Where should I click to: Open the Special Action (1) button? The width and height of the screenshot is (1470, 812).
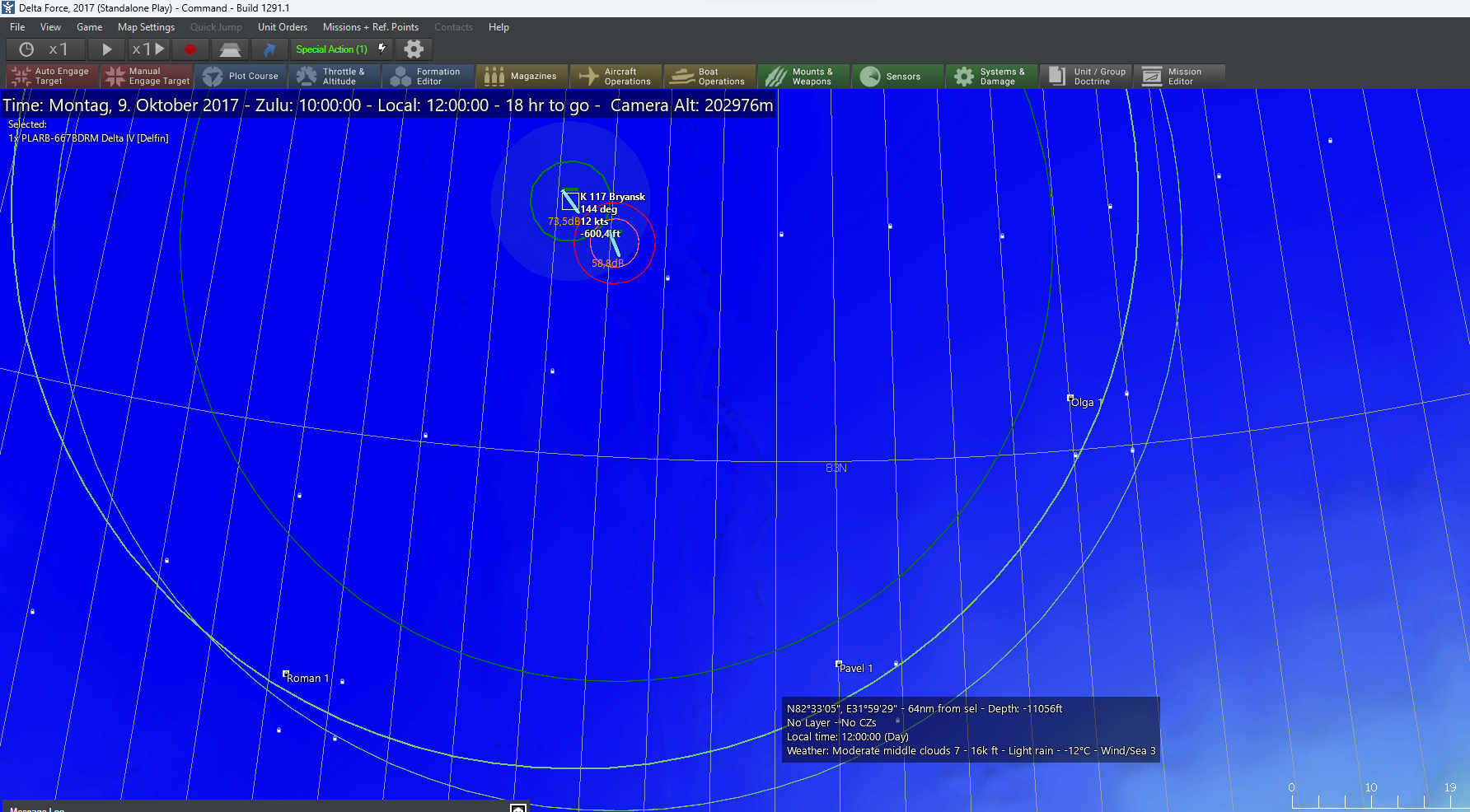[x=341, y=49]
